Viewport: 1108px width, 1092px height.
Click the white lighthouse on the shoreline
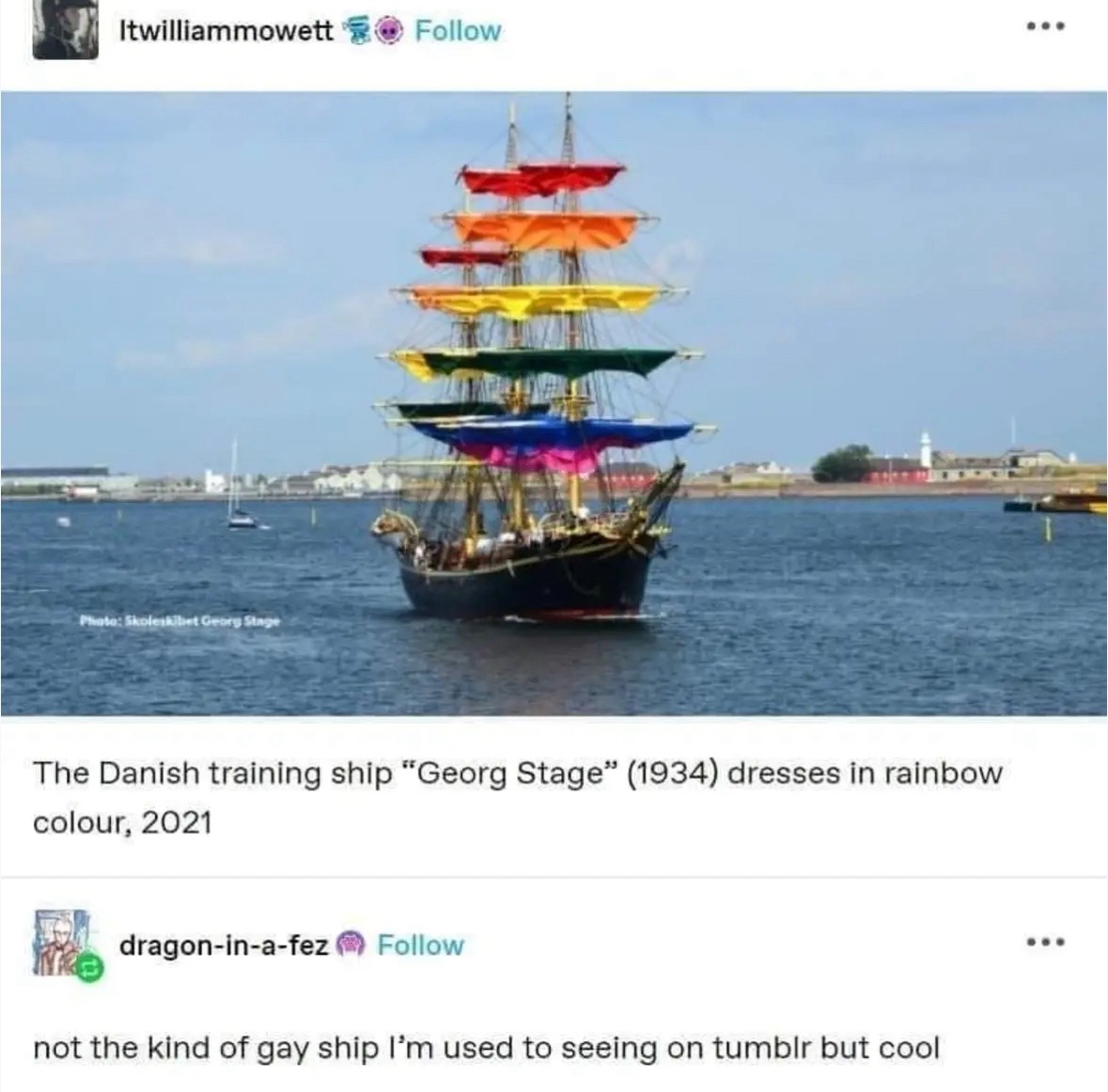(925, 449)
